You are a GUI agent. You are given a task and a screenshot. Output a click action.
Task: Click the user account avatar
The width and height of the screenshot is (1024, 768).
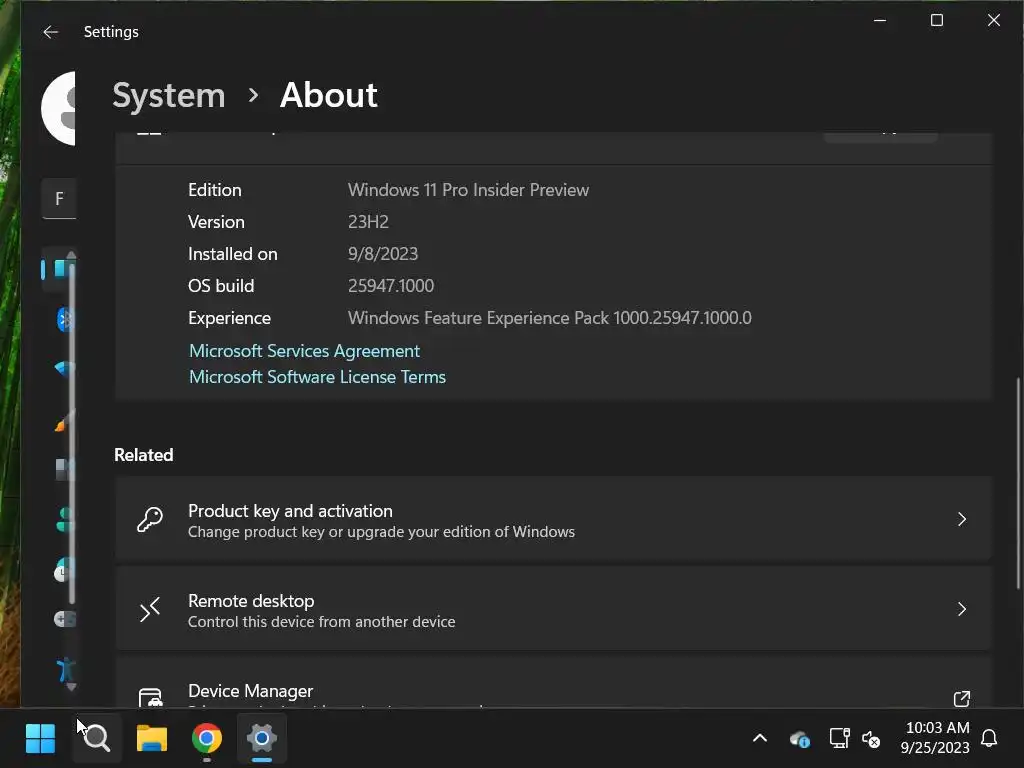[x=59, y=108]
